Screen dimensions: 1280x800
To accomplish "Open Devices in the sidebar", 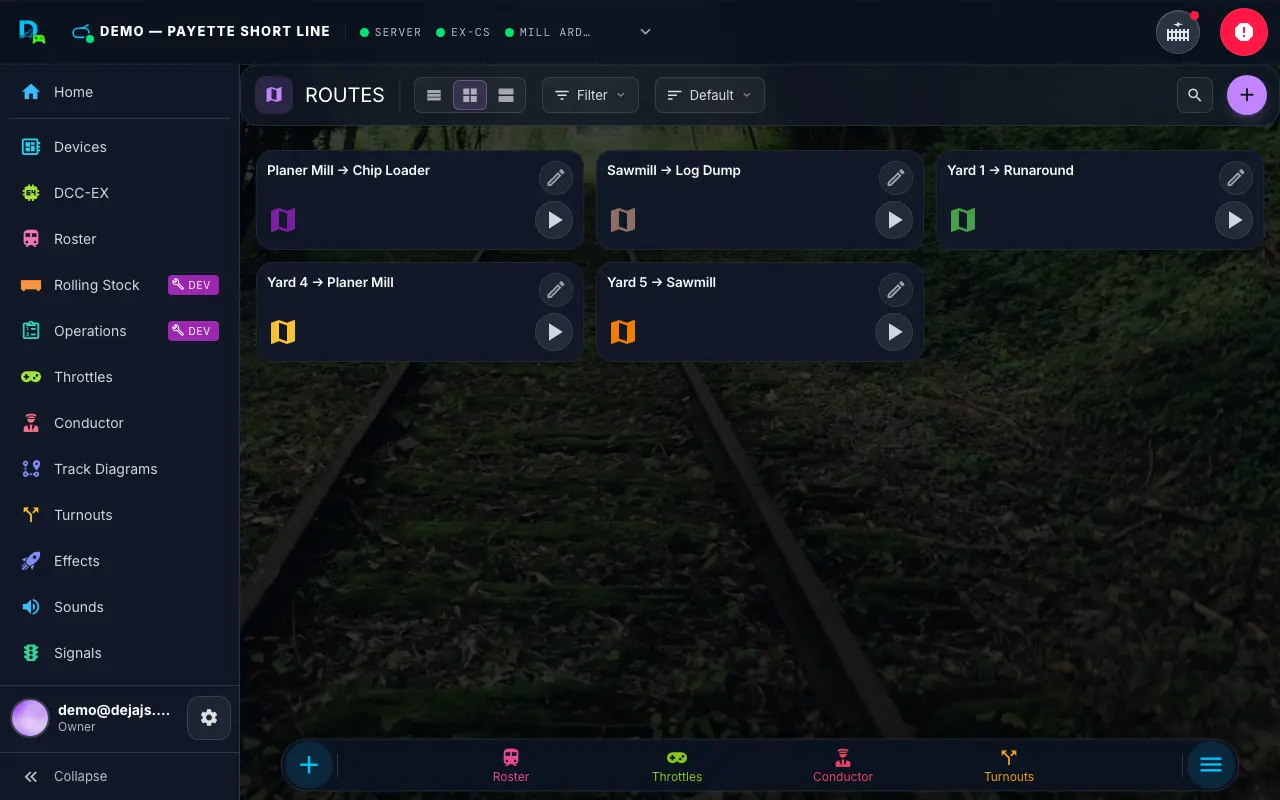I will point(119,147).
